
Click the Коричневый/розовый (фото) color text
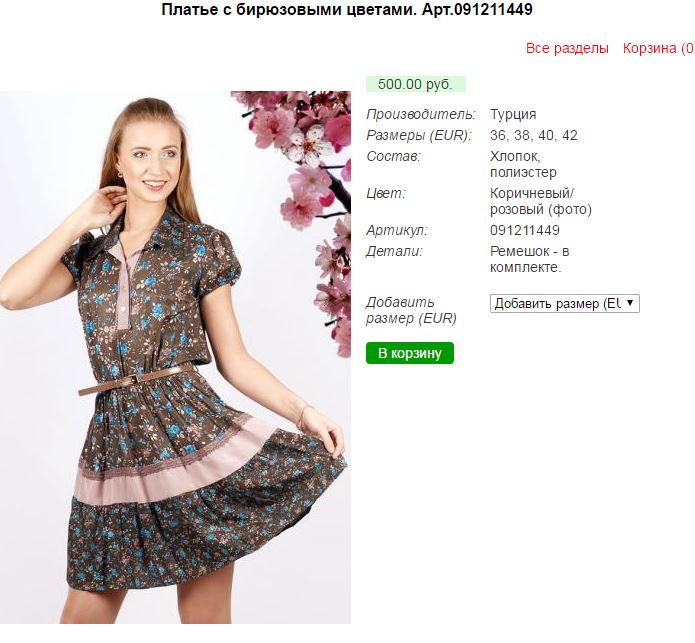coord(541,201)
